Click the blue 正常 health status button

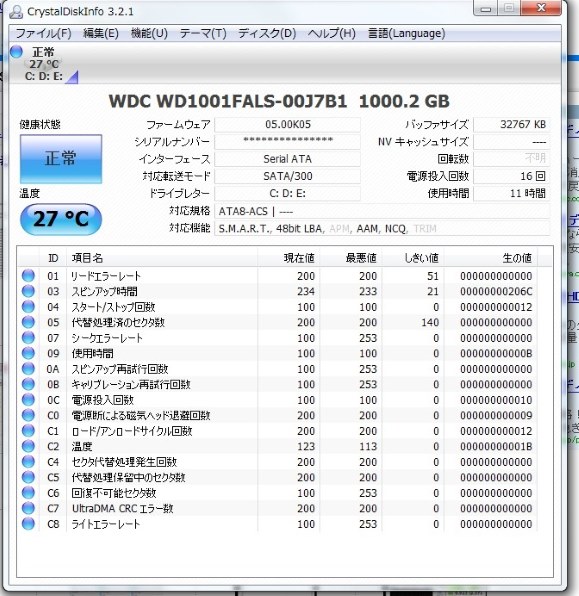(61, 159)
